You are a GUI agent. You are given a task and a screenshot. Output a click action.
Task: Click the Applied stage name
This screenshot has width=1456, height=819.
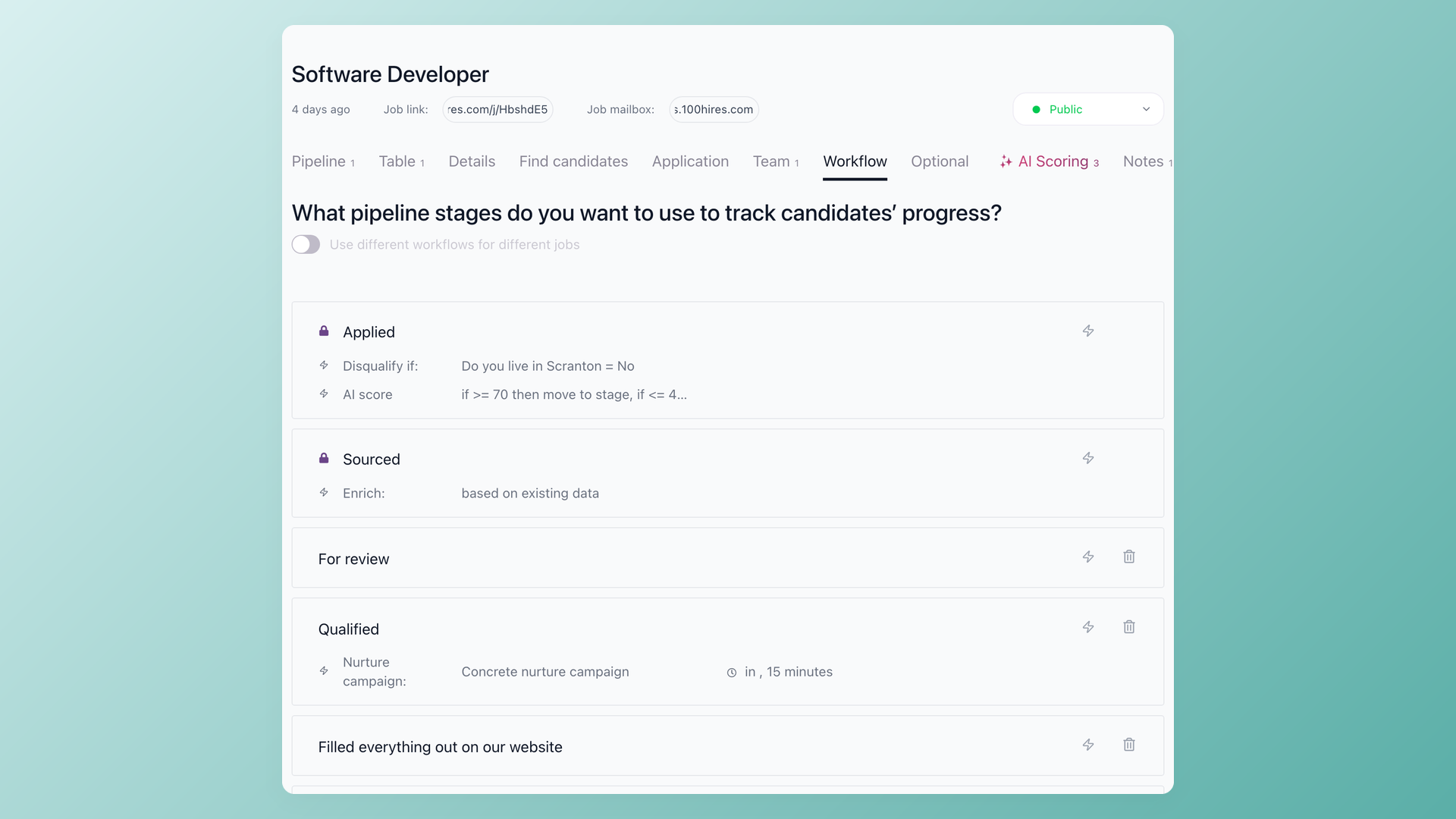(x=369, y=332)
